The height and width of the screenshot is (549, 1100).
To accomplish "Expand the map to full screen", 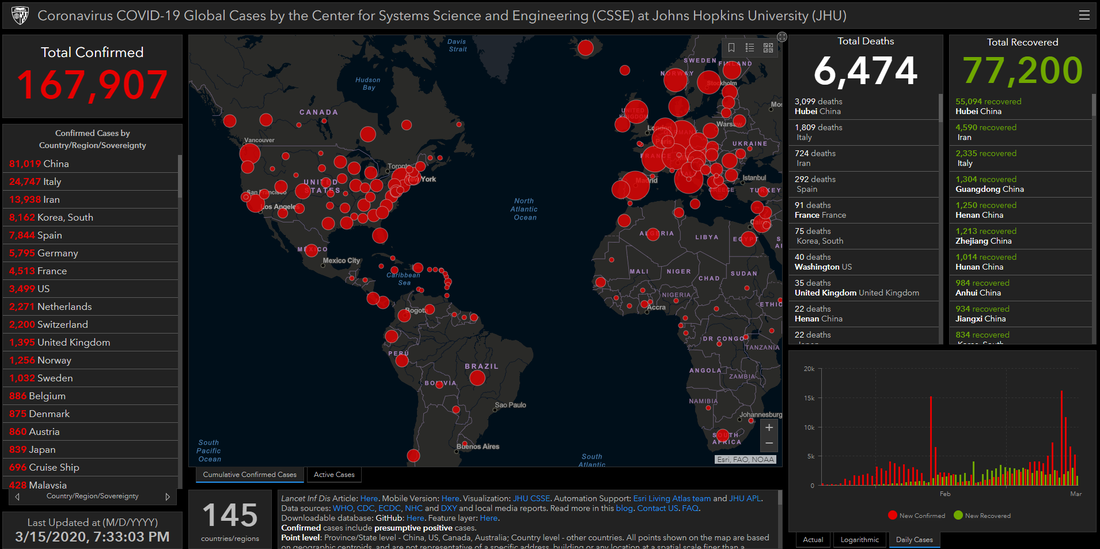I will pyautogui.click(x=782, y=37).
